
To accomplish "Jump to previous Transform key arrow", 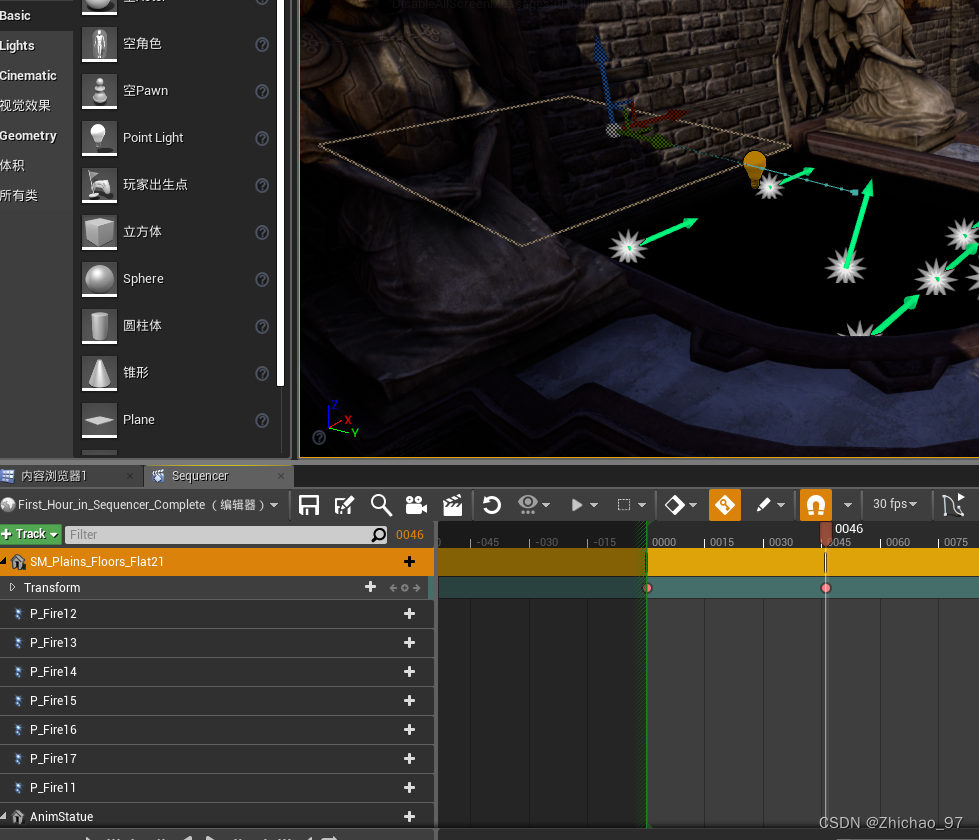I will pos(393,588).
